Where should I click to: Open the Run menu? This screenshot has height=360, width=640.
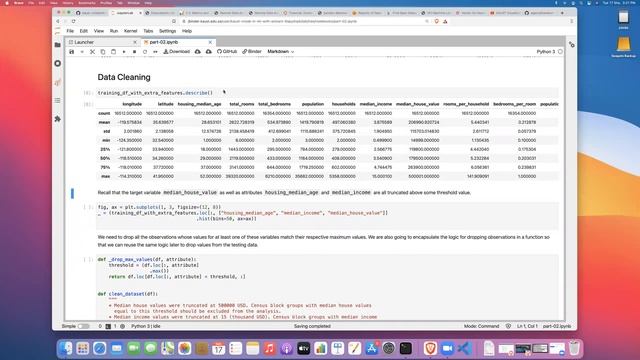(114, 31)
